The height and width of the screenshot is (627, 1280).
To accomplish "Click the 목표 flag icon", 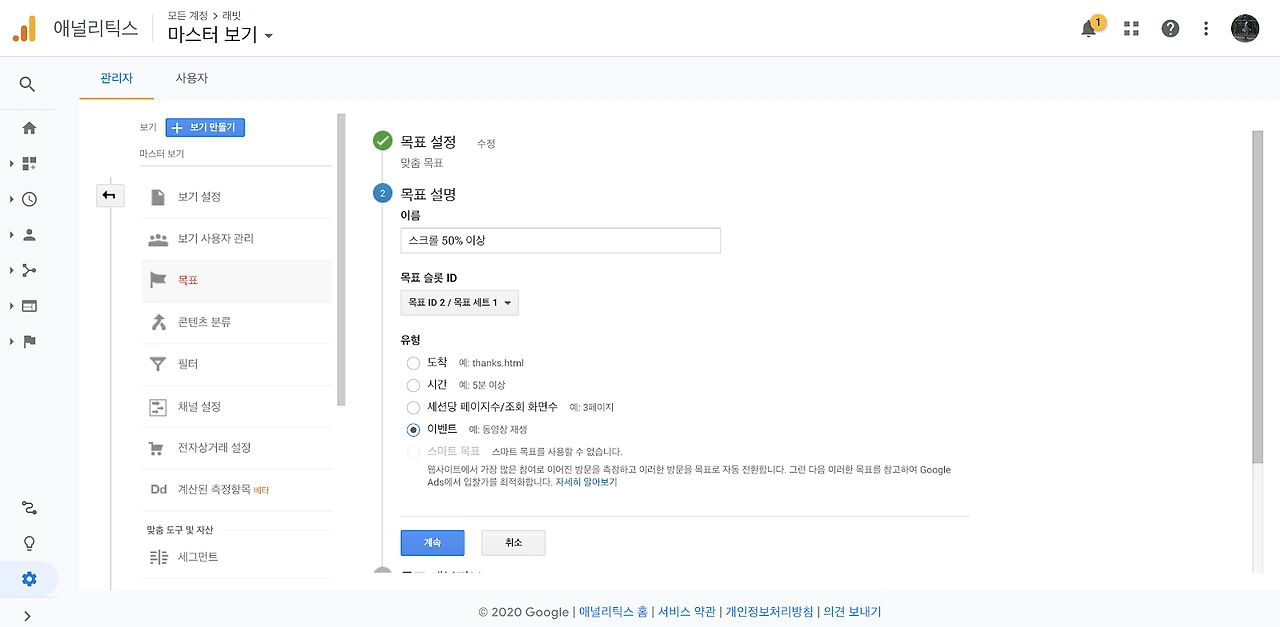I will pyautogui.click(x=158, y=281).
